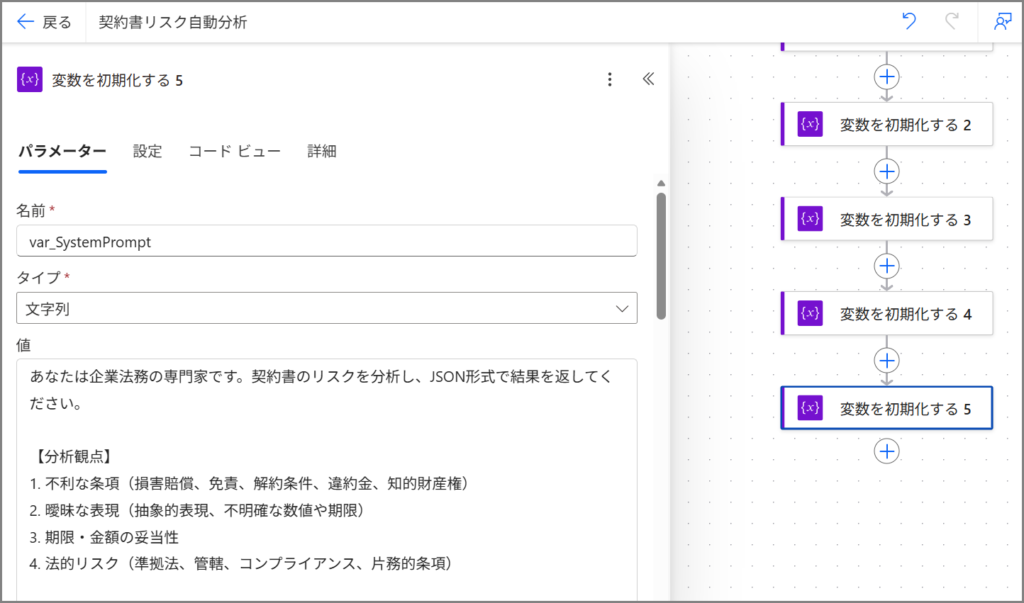
Task: Collapse the panel with double chevron icon
Action: pyautogui.click(x=648, y=80)
